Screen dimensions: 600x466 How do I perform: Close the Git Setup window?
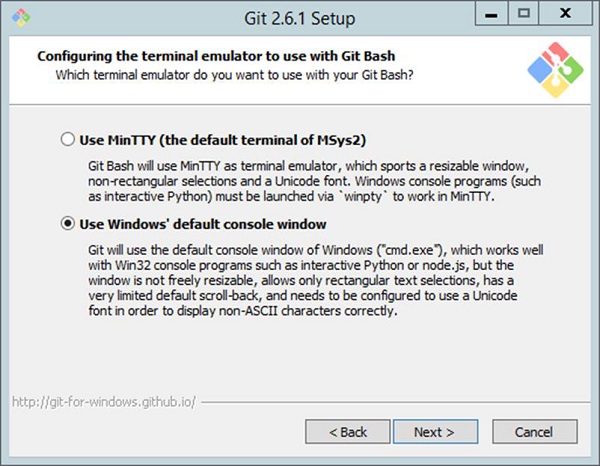[566, 15]
